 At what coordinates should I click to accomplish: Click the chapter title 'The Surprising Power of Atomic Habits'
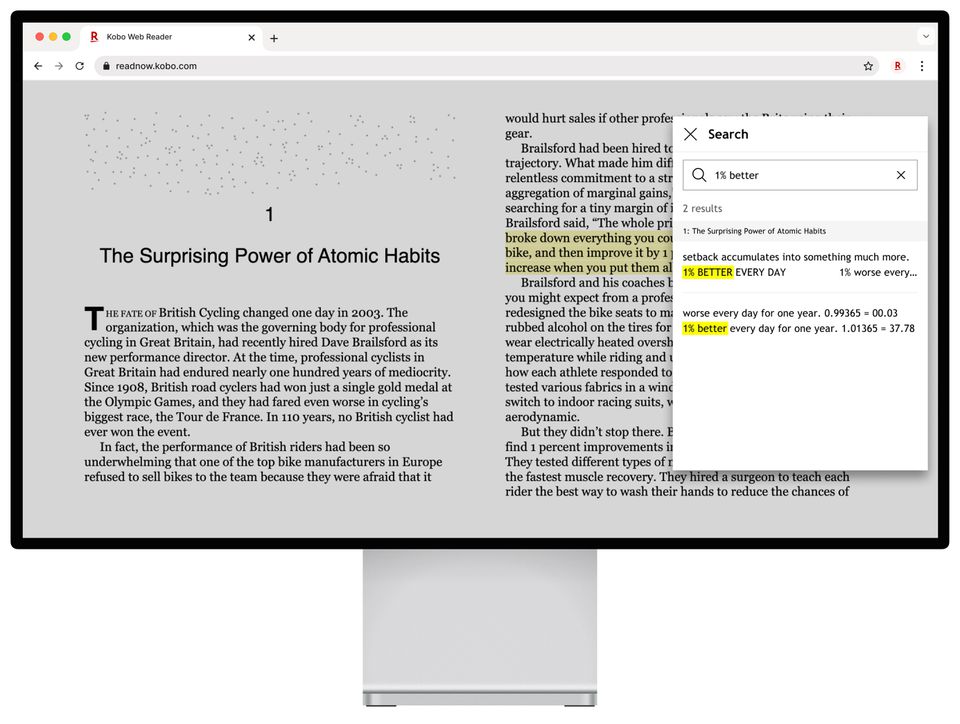[269, 256]
